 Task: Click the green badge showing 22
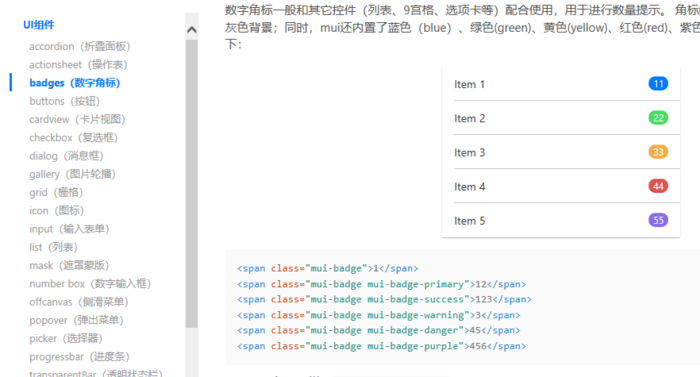pyautogui.click(x=658, y=118)
